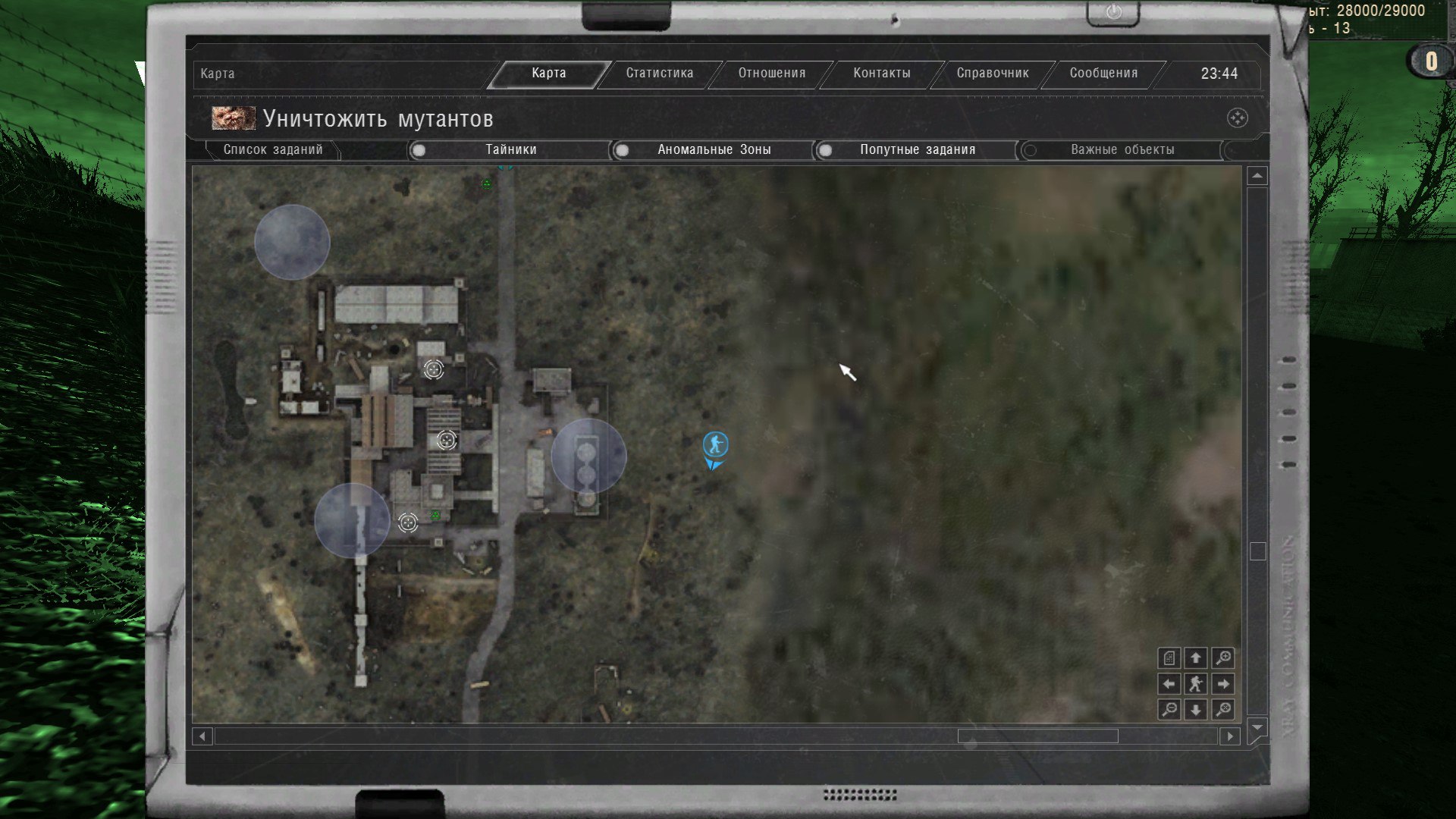Select the anomaly circle over the long narrow structure
Image resolution: width=1456 pixels, height=819 pixels.
[352, 521]
